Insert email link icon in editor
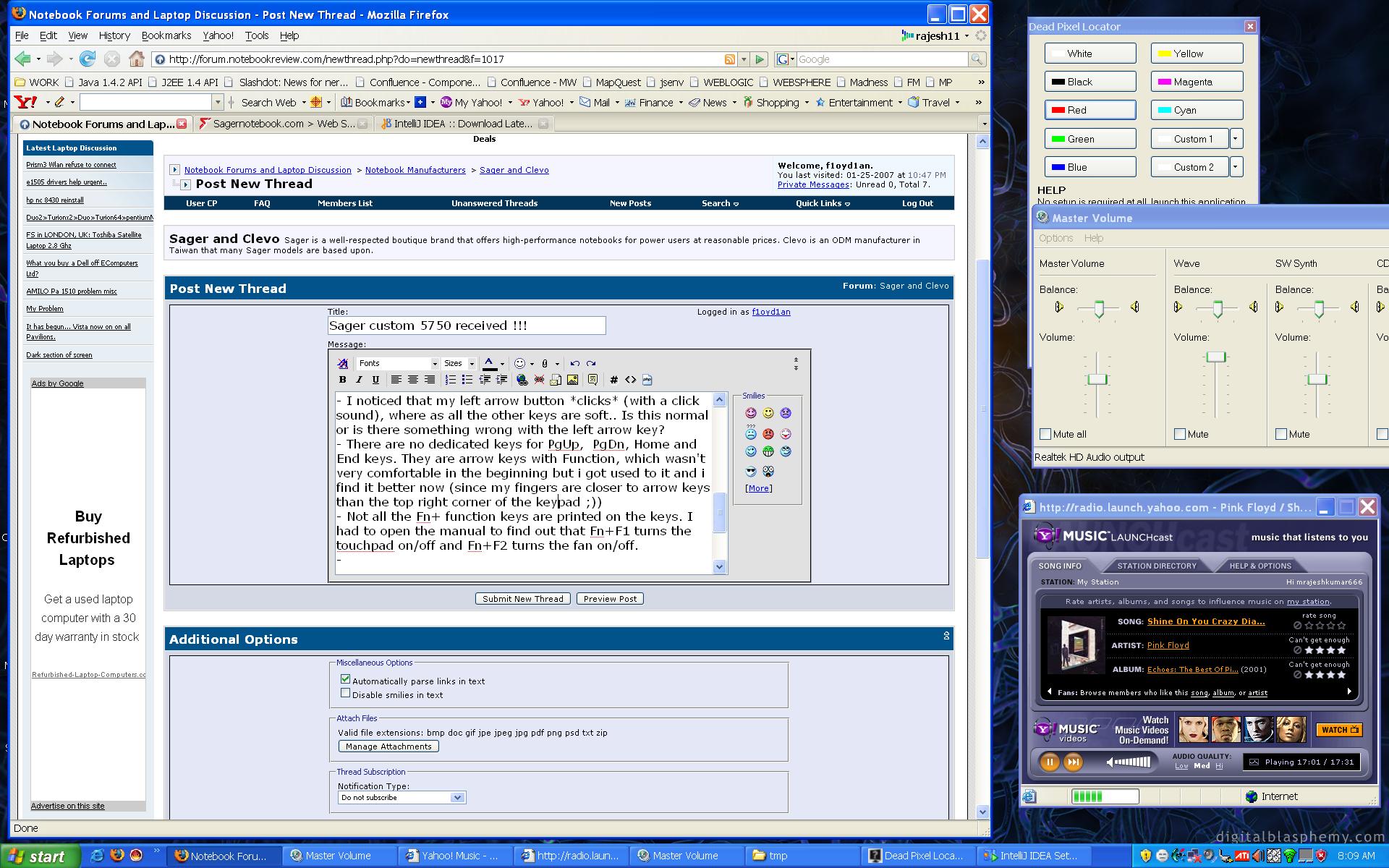 (x=556, y=380)
